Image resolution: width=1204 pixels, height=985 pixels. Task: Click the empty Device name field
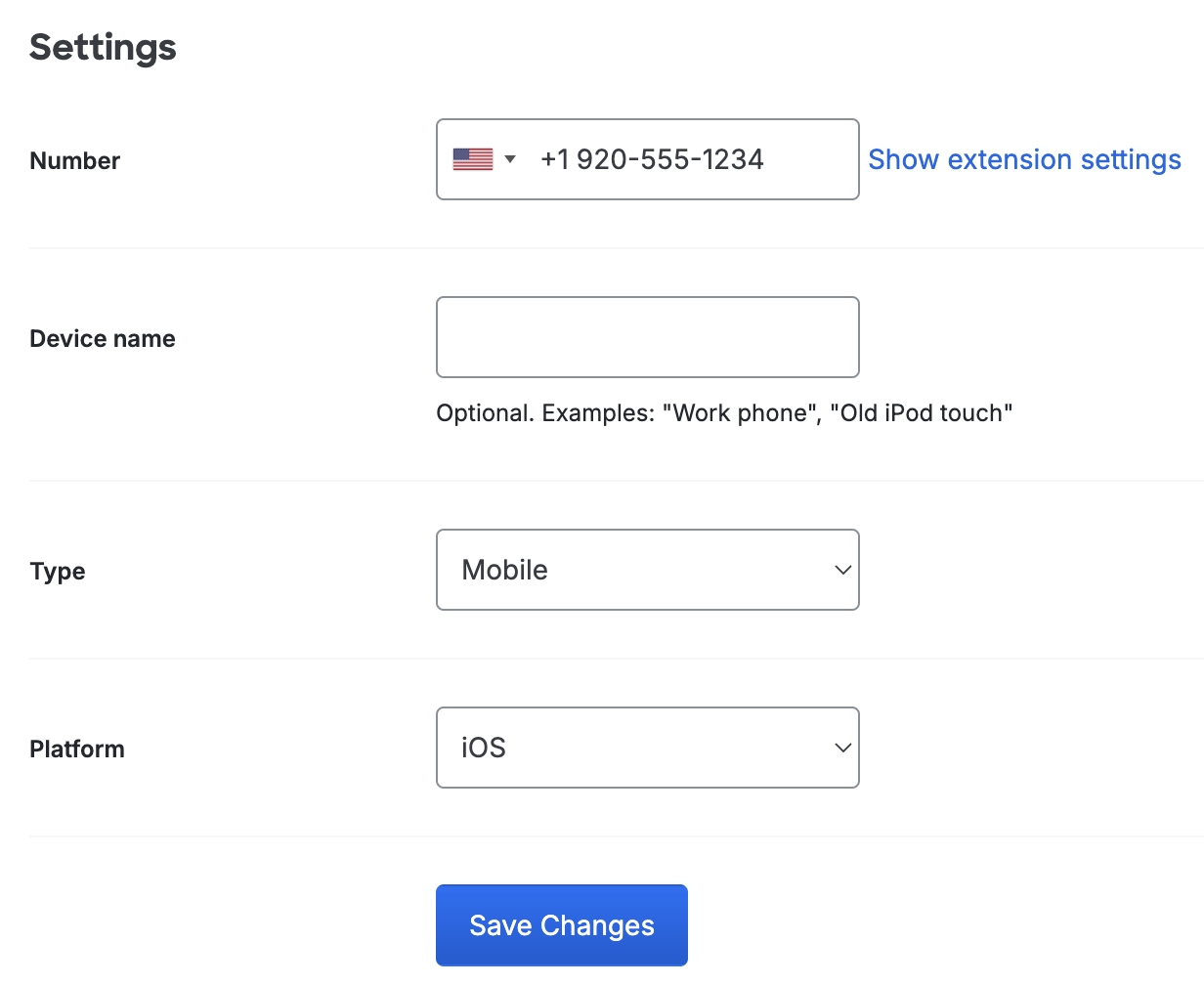647,337
